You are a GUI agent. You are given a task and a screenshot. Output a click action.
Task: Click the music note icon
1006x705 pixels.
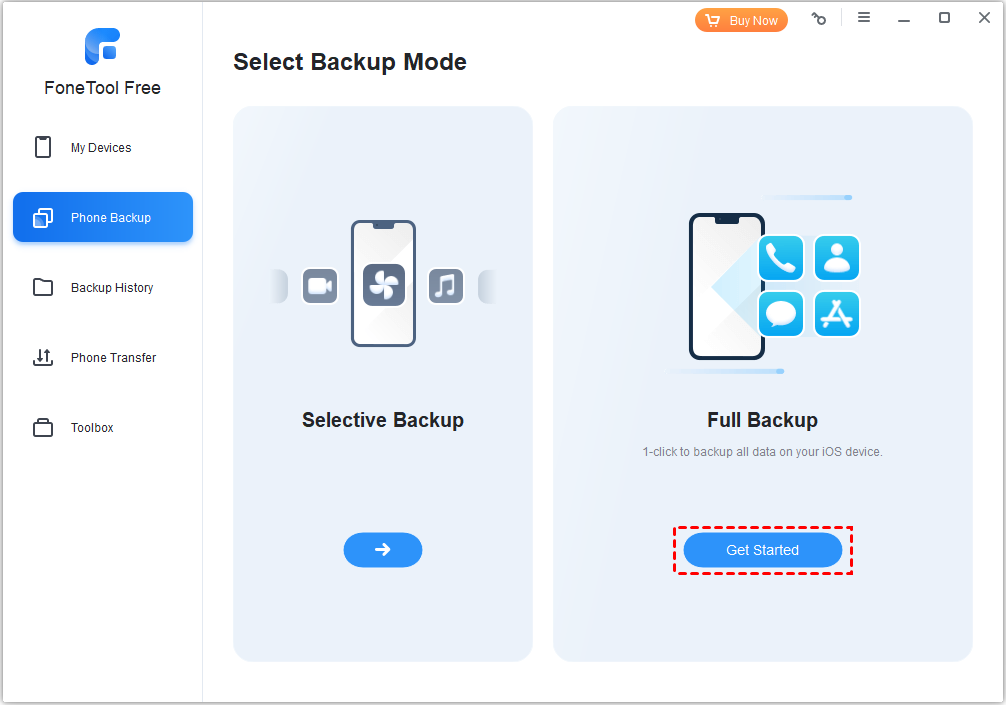click(446, 287)
